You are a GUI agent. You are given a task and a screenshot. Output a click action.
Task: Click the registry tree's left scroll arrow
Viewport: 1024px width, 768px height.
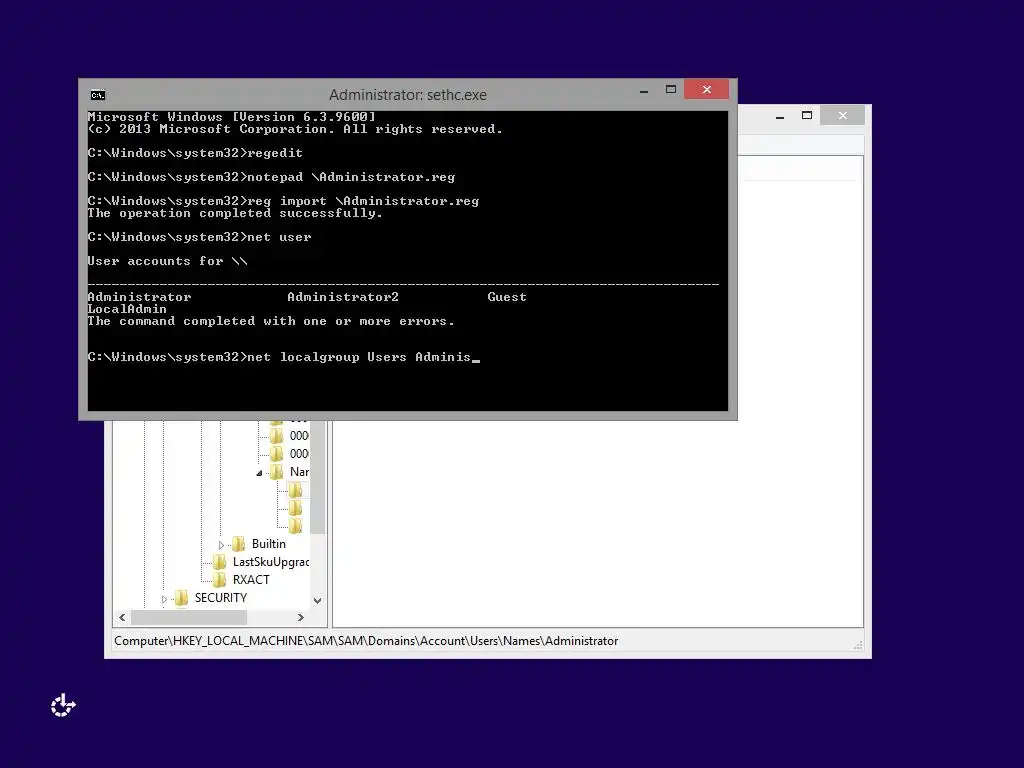pos(122,617)
